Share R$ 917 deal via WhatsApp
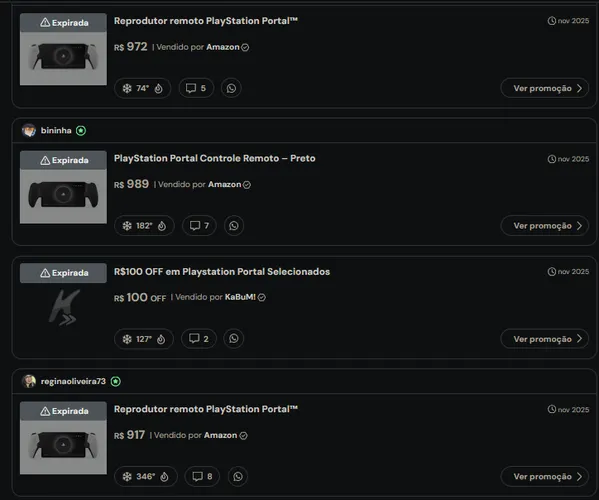Viewport: 599px width, 500px height. tap(238, 476)
